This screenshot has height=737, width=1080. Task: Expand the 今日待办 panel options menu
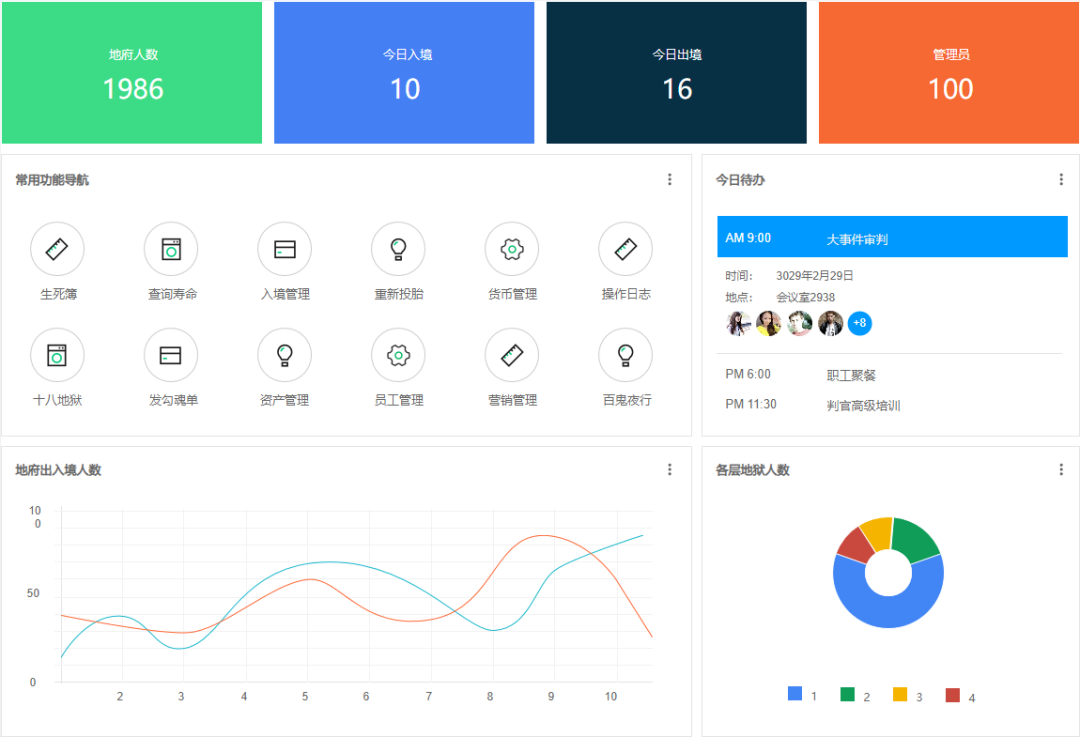pyautogui.click(x=1061, y=180)
